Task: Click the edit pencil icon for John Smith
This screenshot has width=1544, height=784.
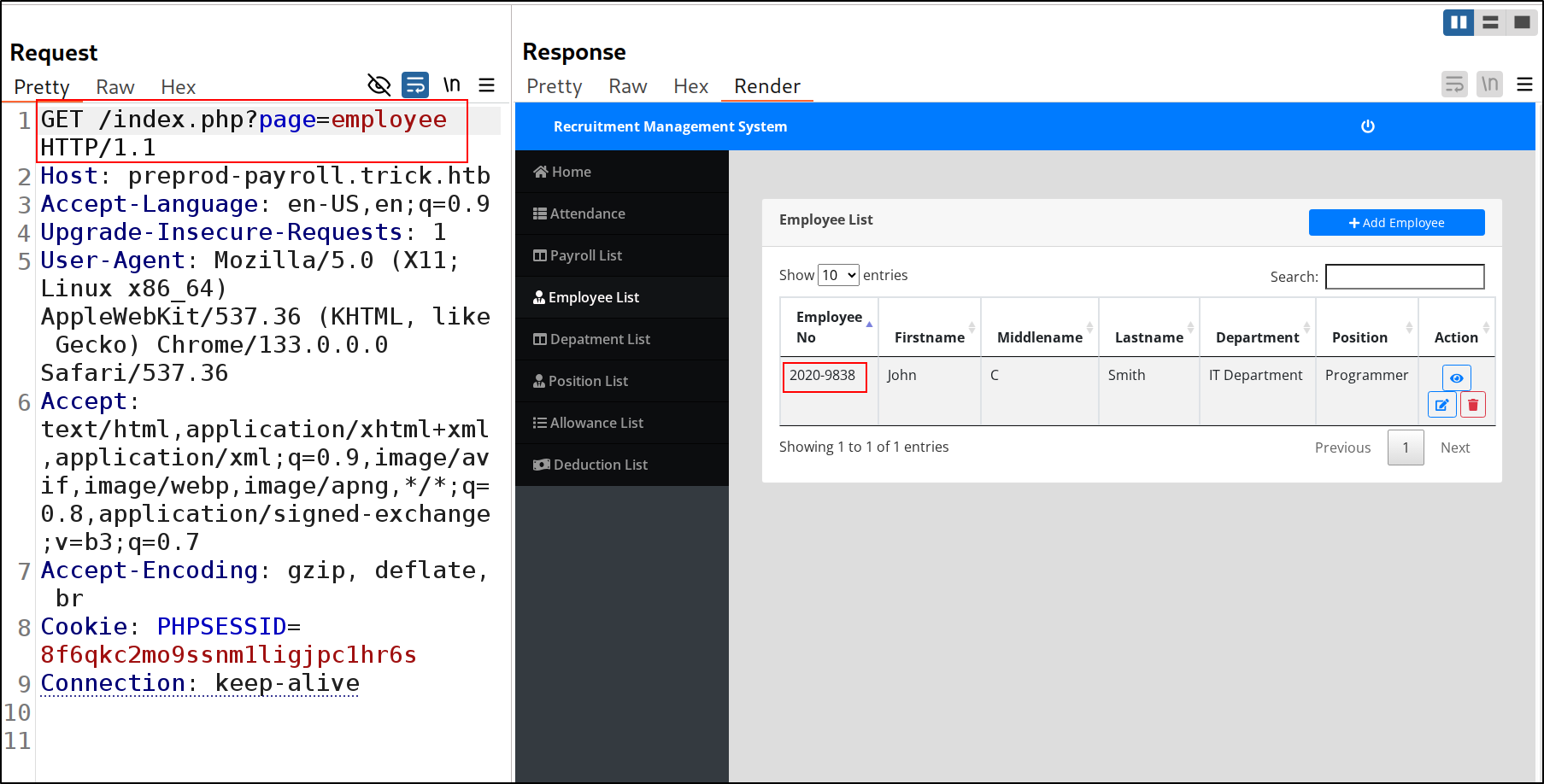Action: [x=1441, y=405]
